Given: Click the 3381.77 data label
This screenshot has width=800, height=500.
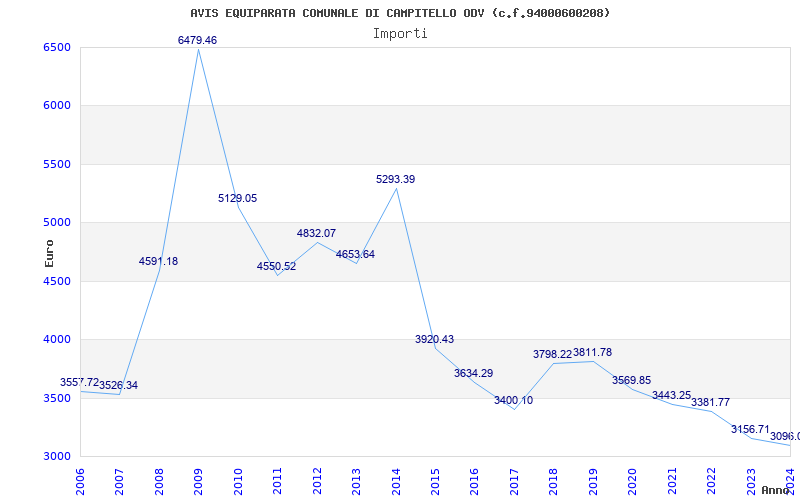Looking at the screenshot, I should (x=711, y=403).
